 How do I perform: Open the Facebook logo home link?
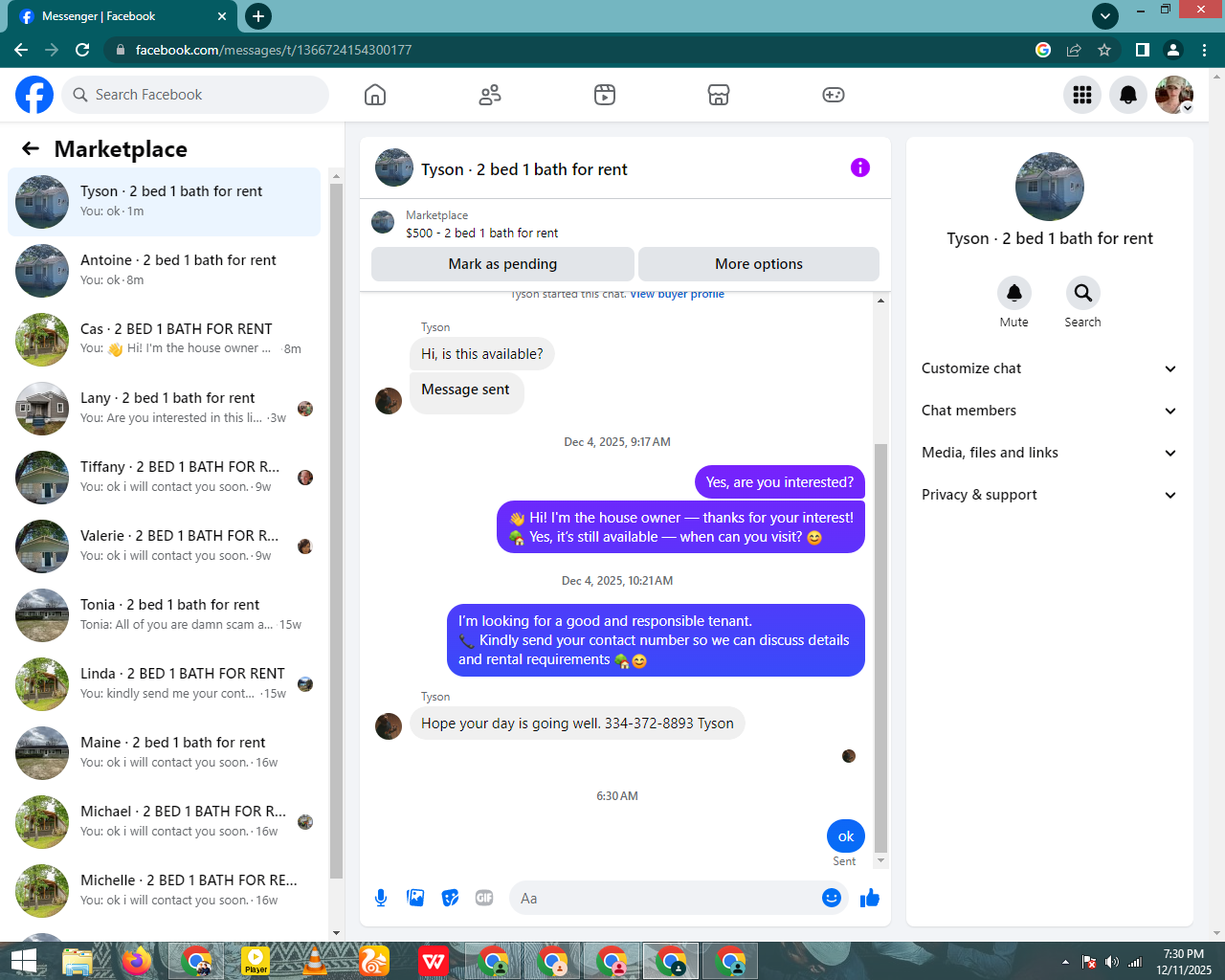[x=34, y=95]
